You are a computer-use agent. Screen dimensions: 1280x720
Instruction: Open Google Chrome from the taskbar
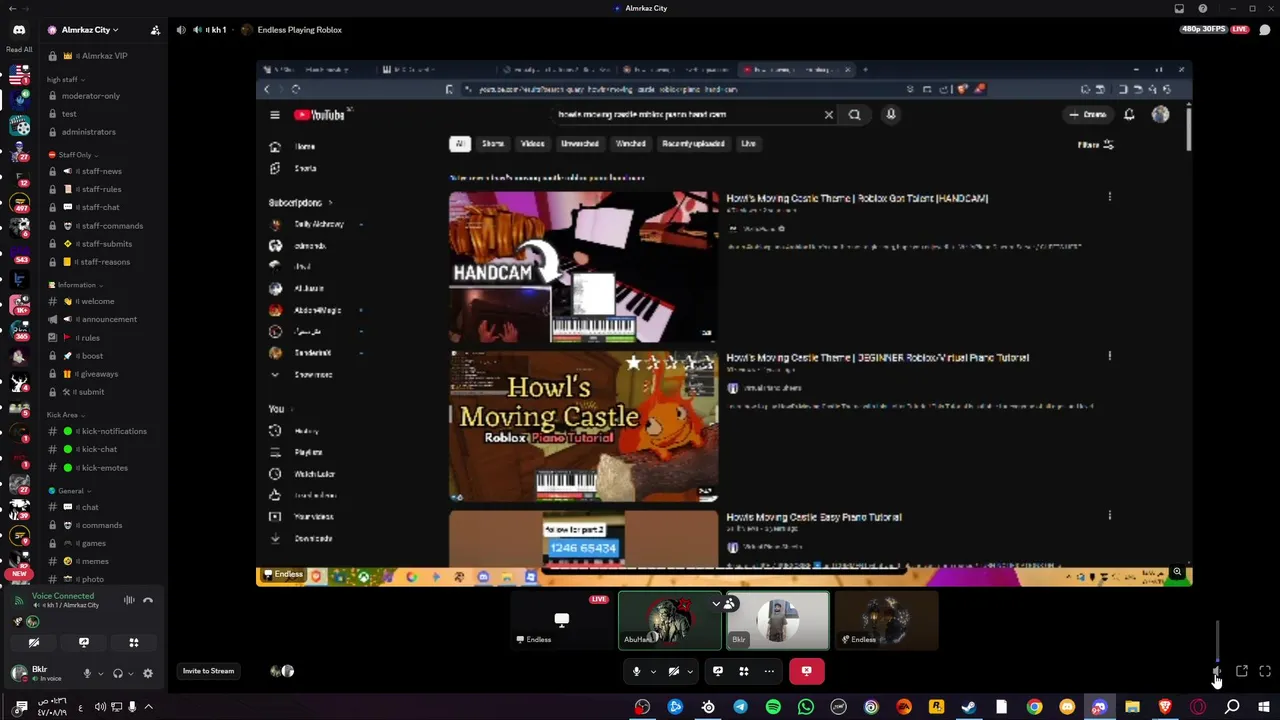point(1034,707)
